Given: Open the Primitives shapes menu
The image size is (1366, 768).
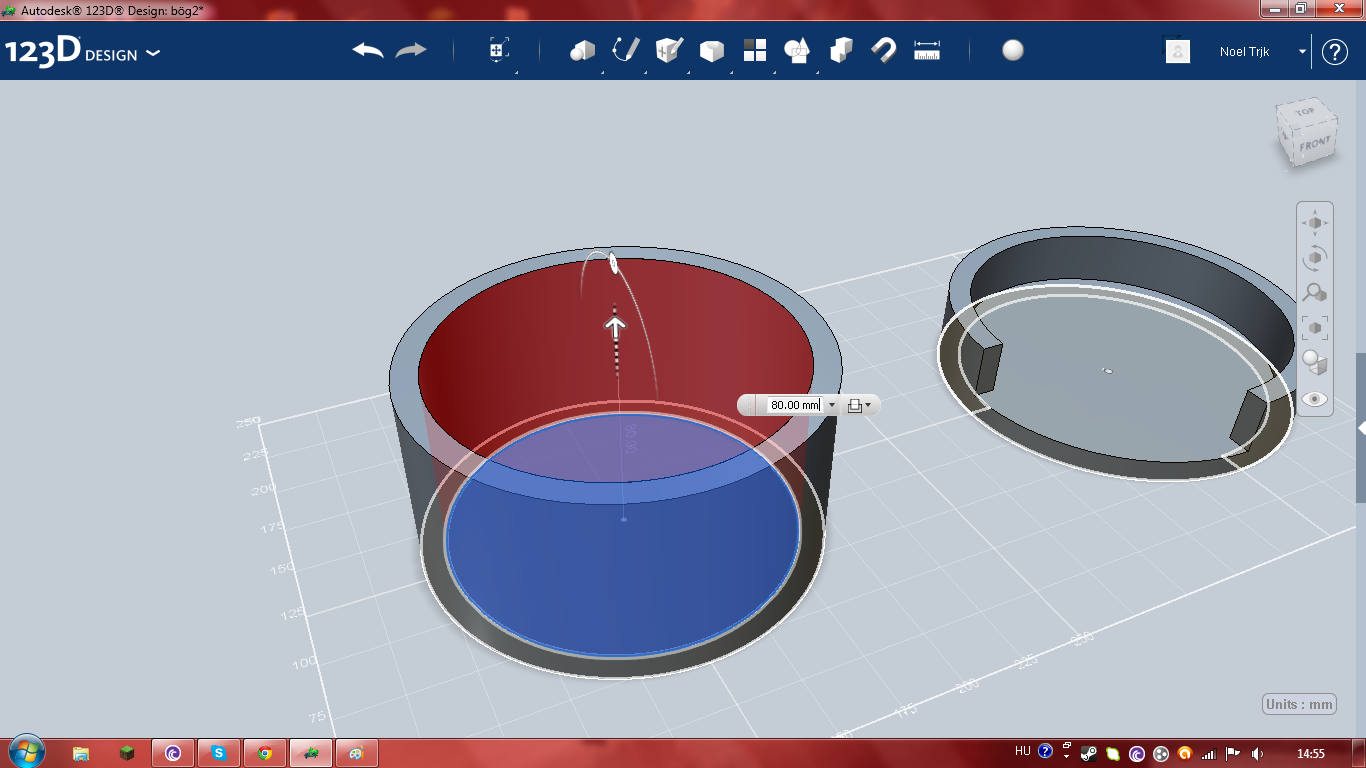Looking at the screenshot, I should [582, 50].
